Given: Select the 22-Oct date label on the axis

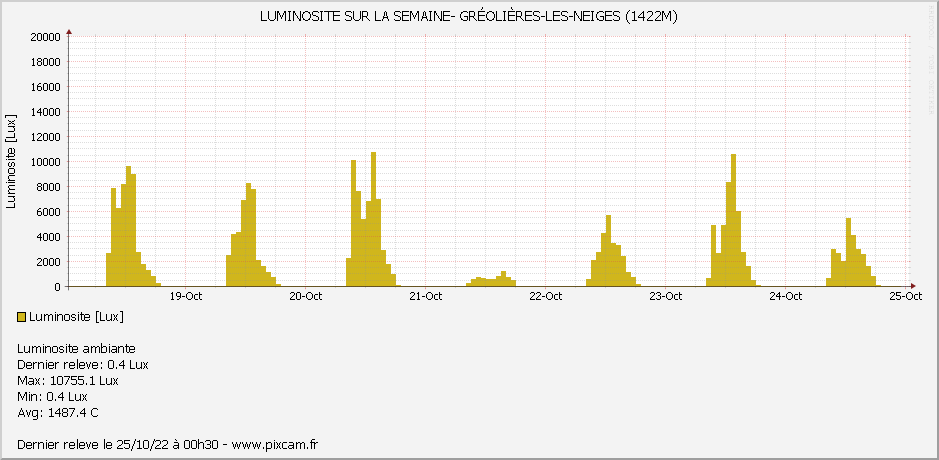Looking at the screenshot, I should 546,296.
